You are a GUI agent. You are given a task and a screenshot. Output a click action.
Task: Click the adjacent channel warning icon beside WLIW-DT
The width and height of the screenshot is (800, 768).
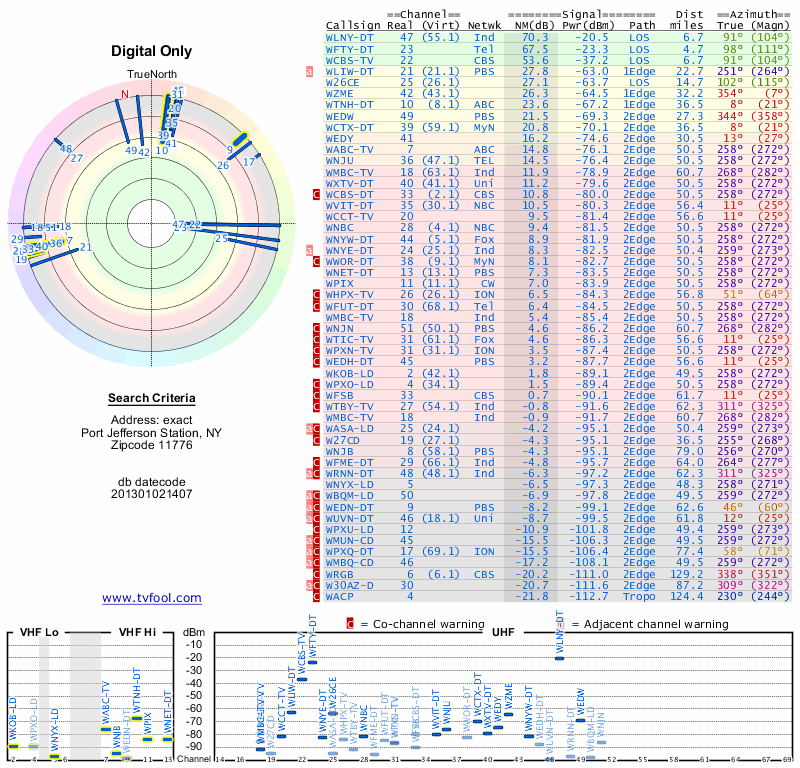[x=309, y=71]
